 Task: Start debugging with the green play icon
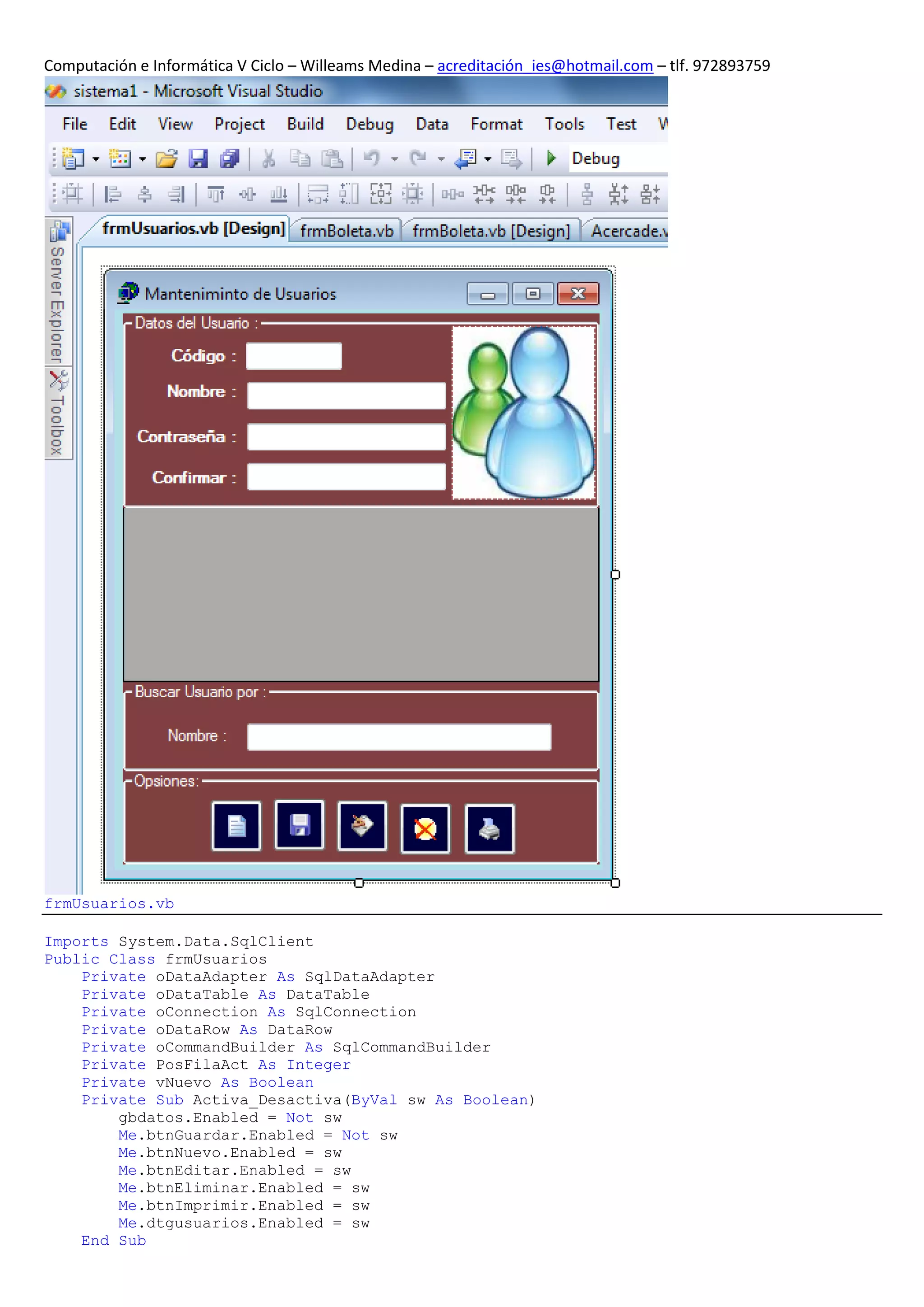pos(551,158)
